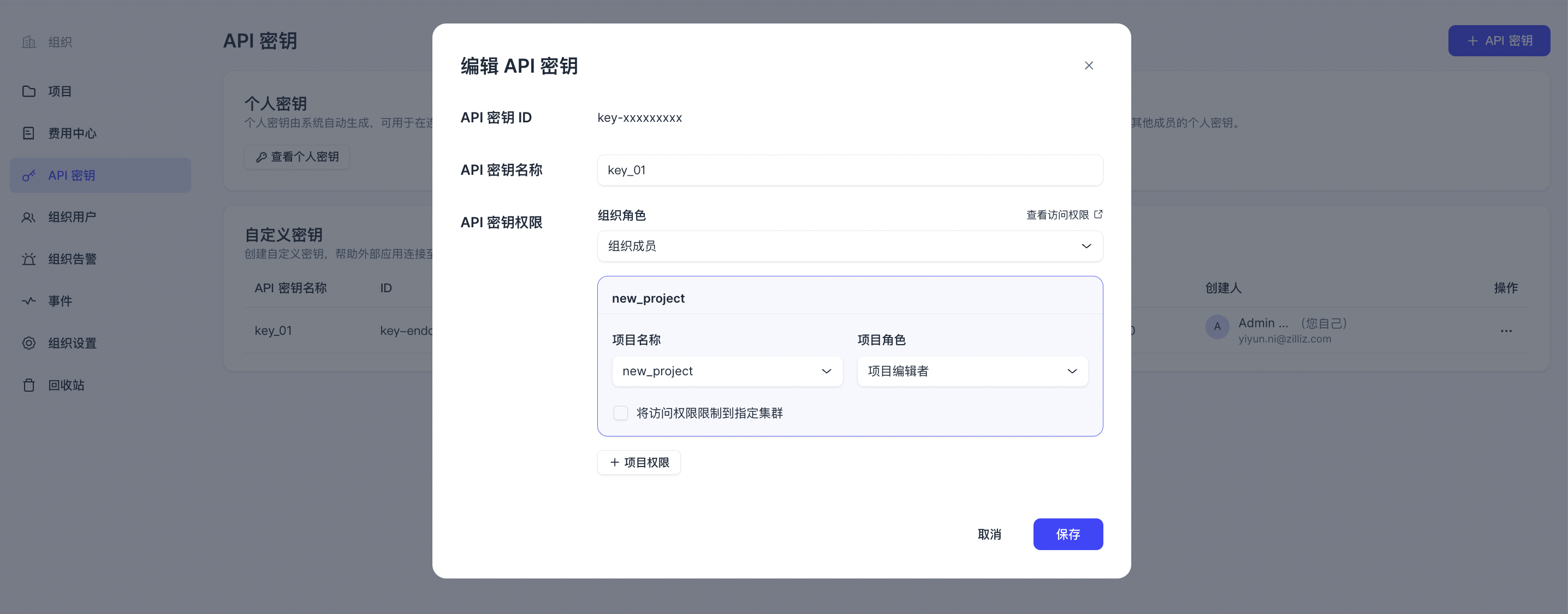Image resolution: width=1568 pixels, height=614 pixels.
Task: Click the 取消 button
Action: [989, 534]
